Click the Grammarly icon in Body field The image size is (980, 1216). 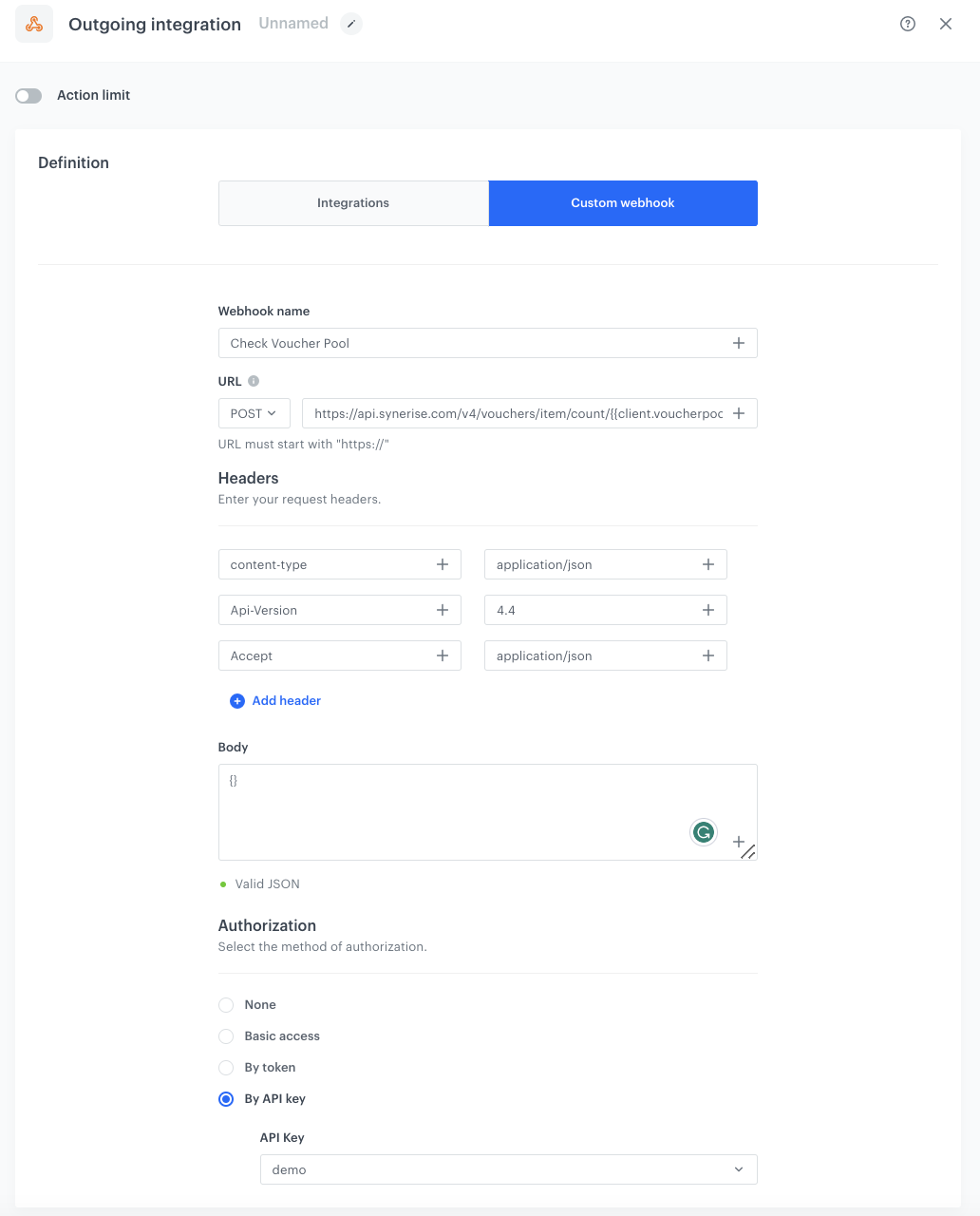click(703, 833)
